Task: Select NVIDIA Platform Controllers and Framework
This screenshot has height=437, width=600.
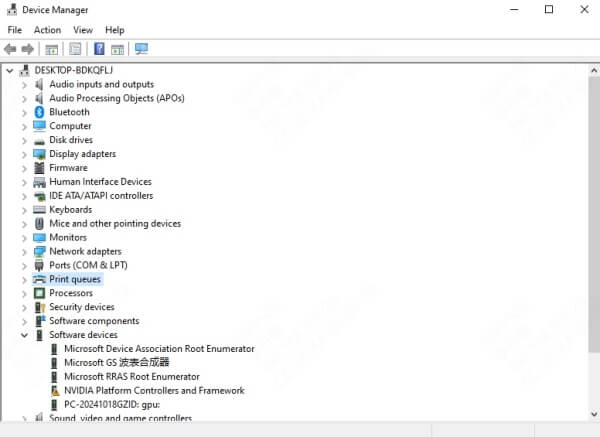Action: coord(154,391)
